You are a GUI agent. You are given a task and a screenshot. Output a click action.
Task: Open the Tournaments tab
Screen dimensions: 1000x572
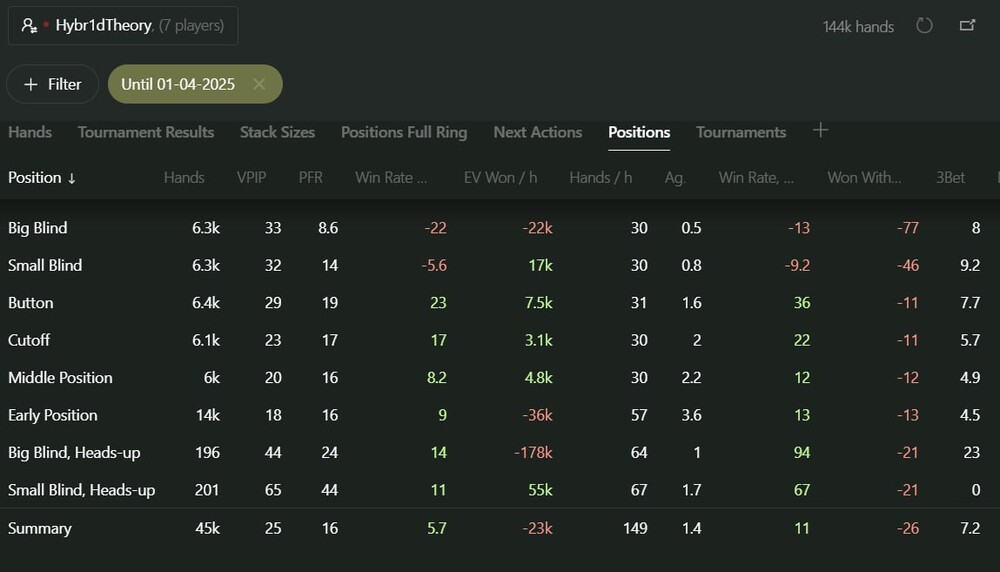741,132
